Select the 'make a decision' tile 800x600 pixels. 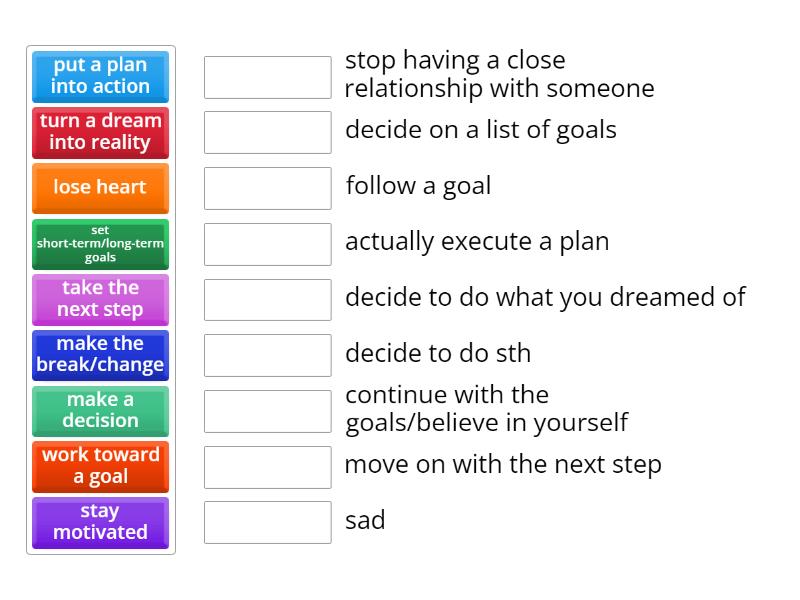tap(100, 410)
